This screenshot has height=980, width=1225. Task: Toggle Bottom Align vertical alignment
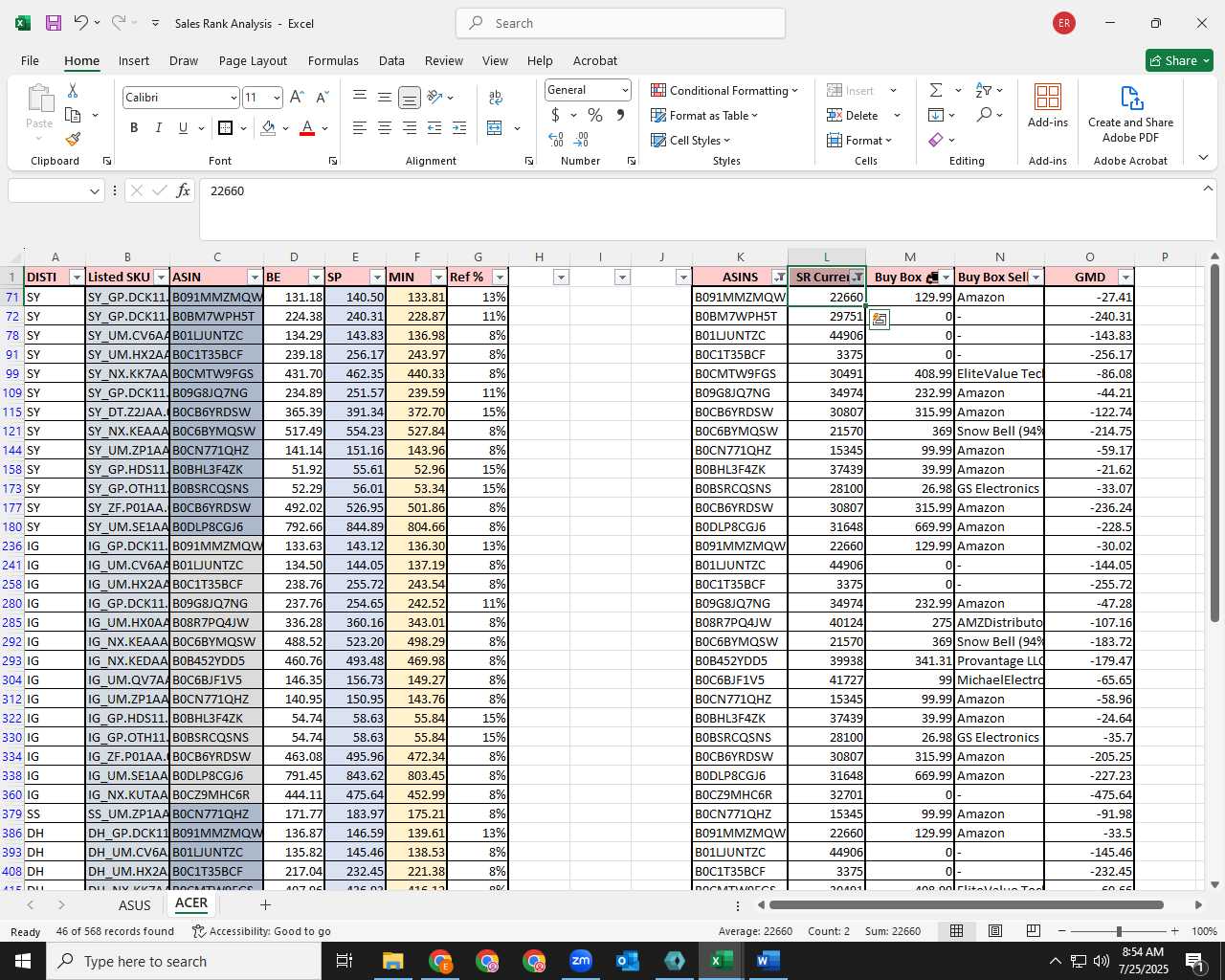tap(410, 97)
